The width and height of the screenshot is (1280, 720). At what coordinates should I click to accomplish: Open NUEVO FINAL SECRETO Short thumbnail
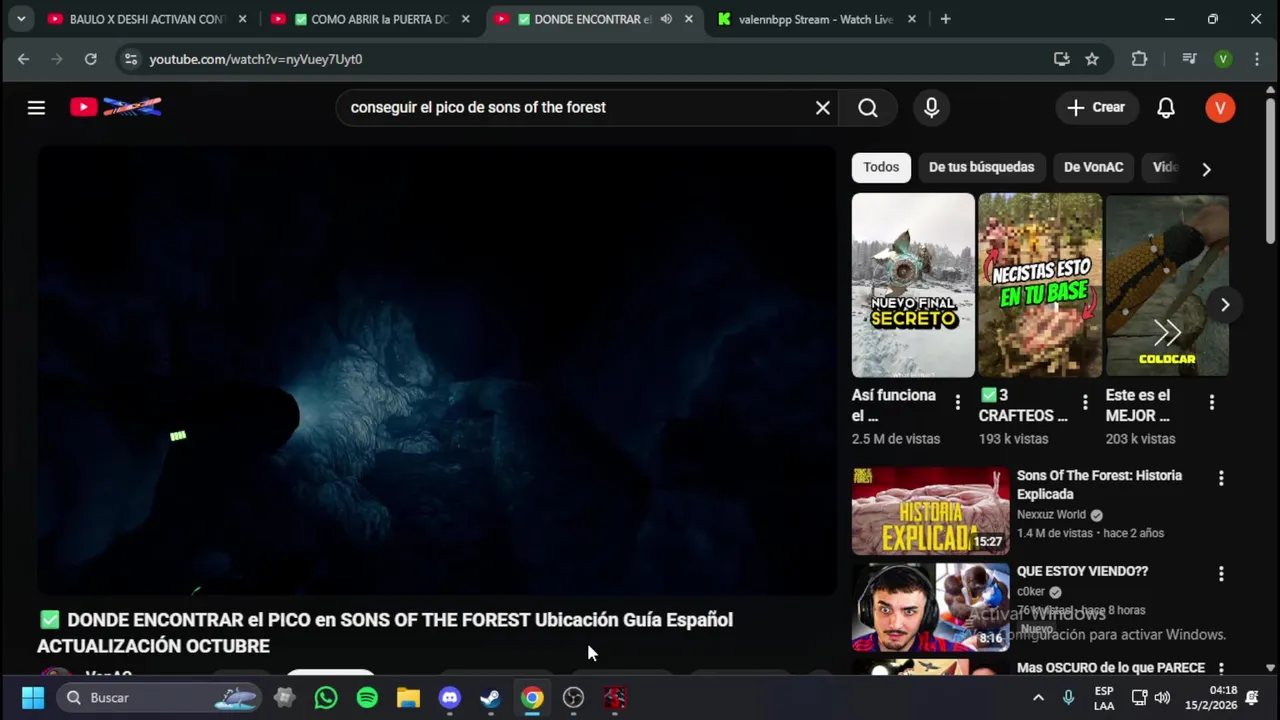(913, 285)
